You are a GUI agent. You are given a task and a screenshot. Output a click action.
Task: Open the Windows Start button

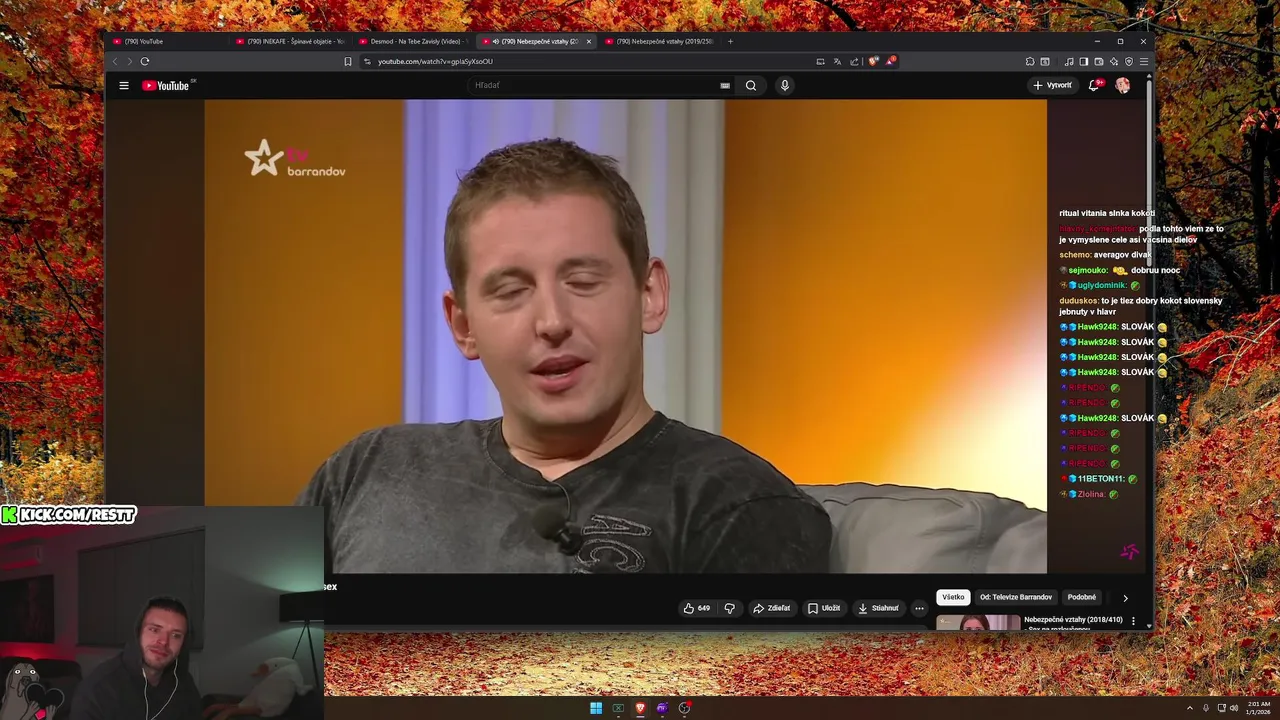point(596,708)
